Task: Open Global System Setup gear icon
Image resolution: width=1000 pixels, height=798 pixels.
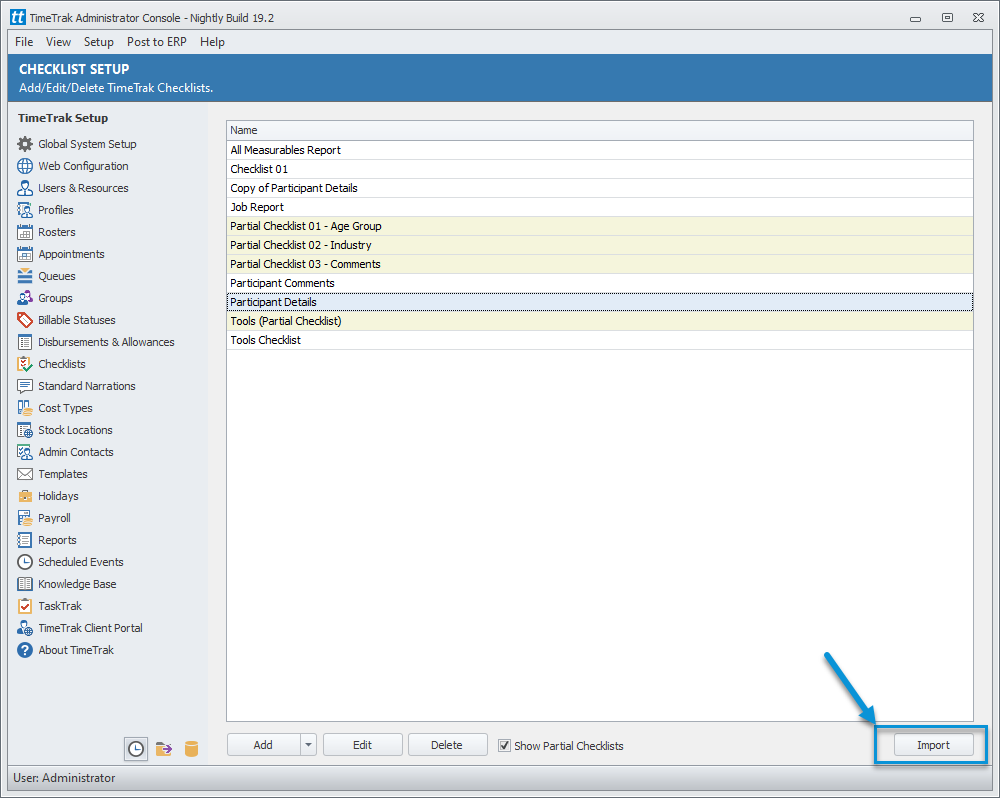Action: [25, 144]
